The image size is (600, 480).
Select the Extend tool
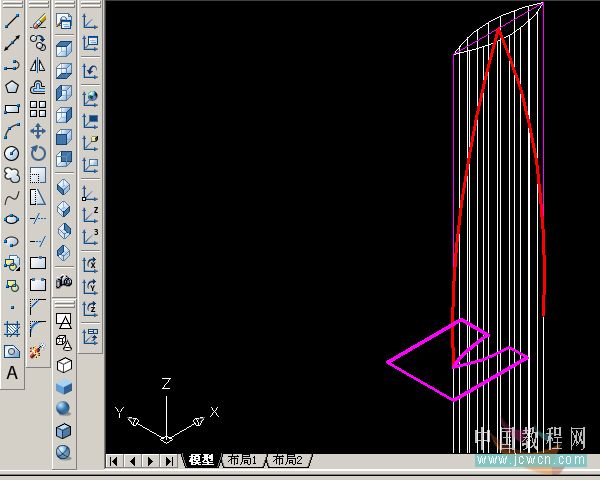pos(38,241)
